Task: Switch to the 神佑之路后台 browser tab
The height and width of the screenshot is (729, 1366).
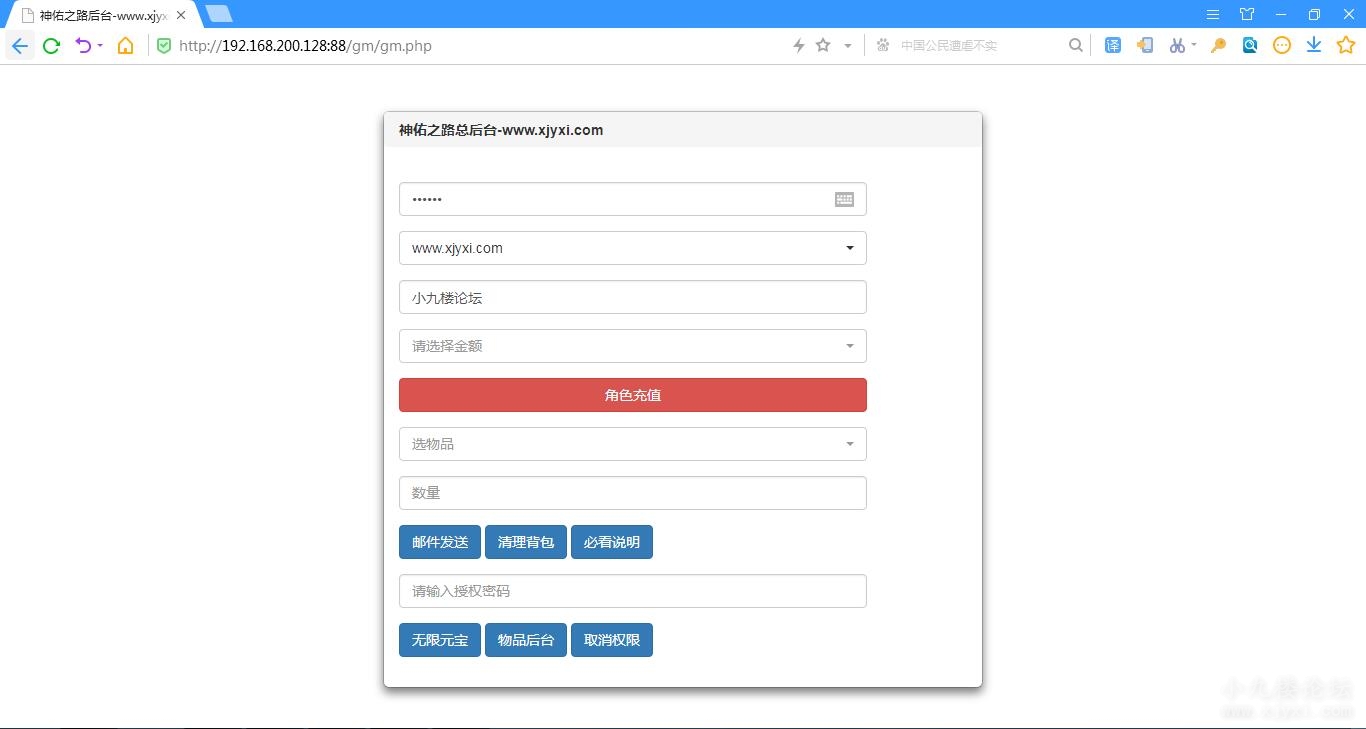Action: pos(100,15)
